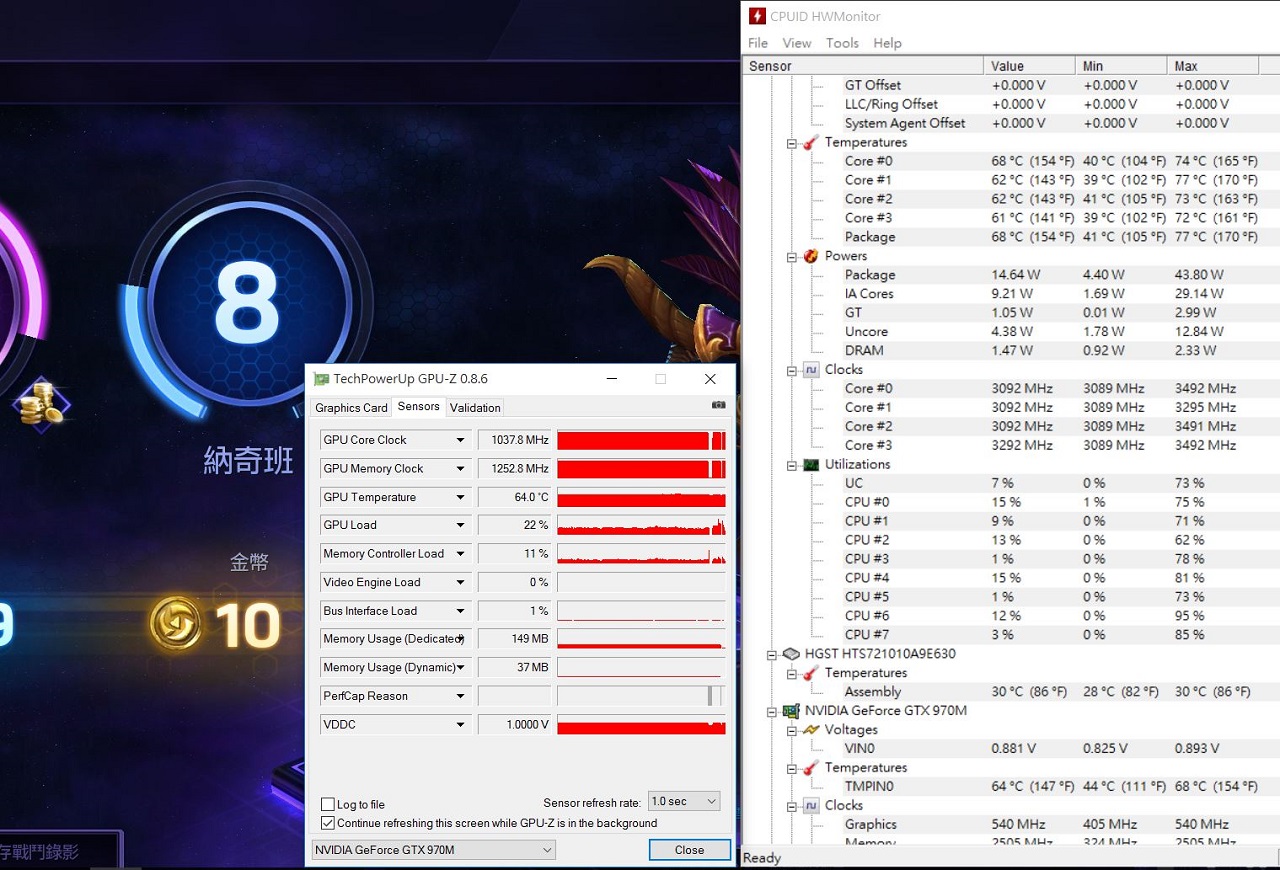Open the Bus Interface Load dropdown
1280x870 pixels.
point(461,611)
